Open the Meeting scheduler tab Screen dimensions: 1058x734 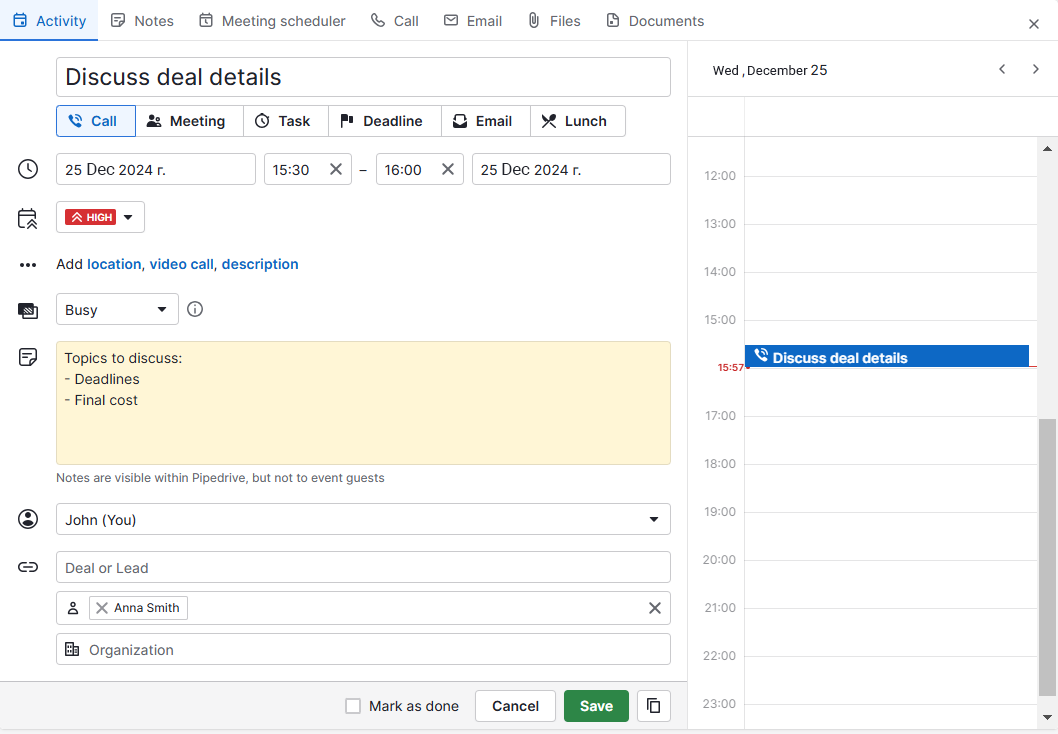tap(272, 21)
